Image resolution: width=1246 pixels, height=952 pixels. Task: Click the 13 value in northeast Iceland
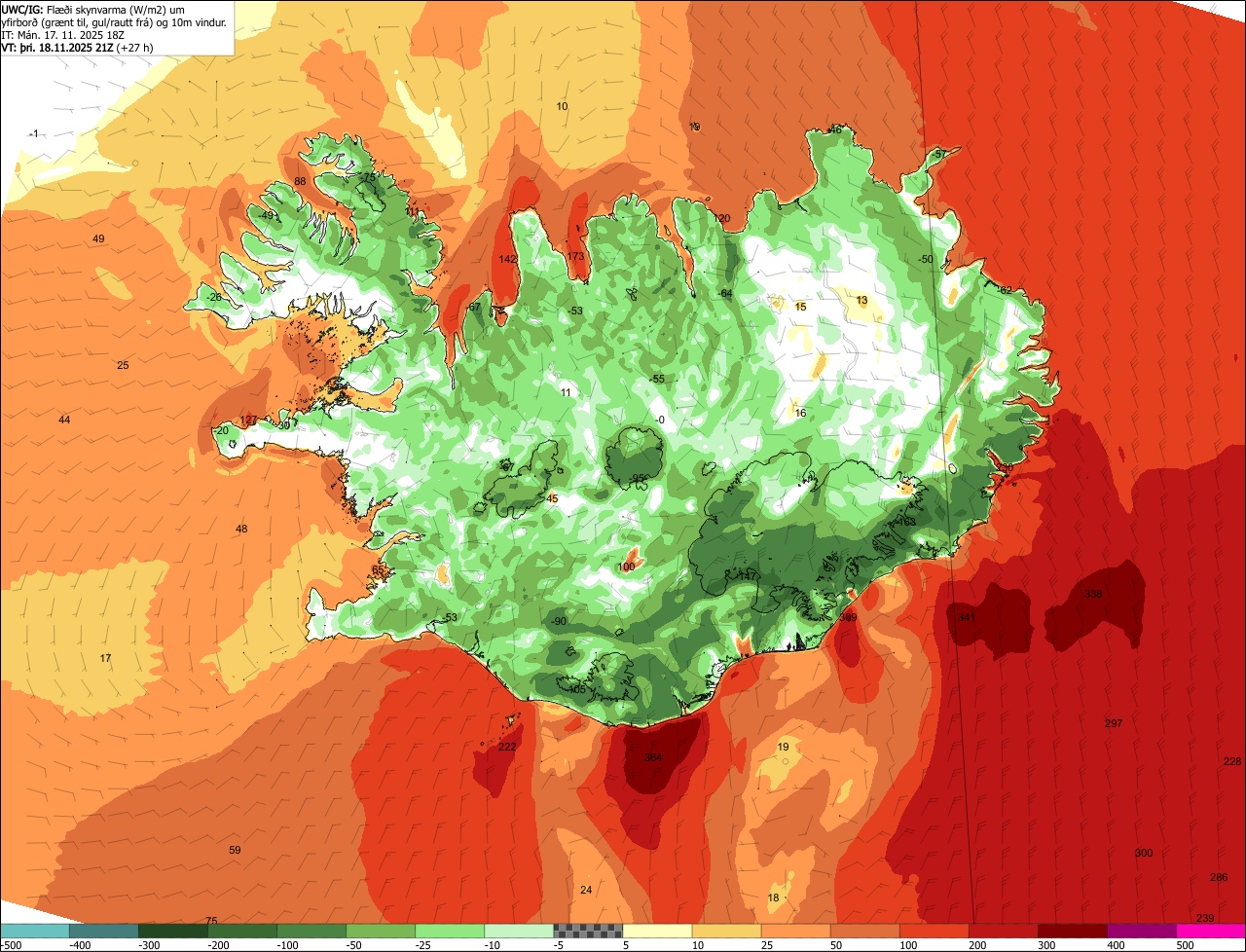pyautogui.click(x=861, y=300)
